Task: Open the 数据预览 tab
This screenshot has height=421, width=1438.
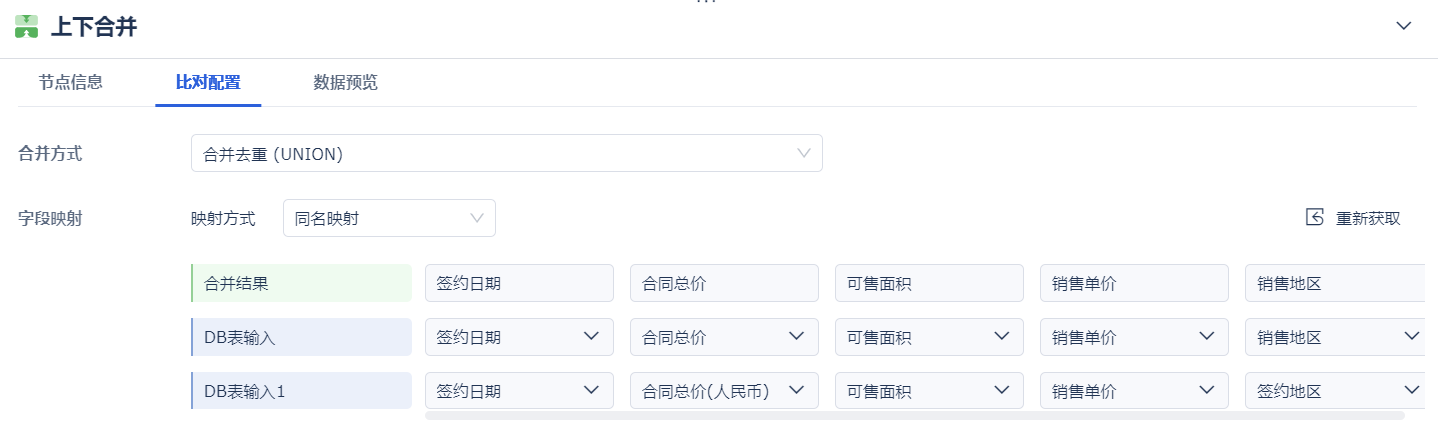Action: point(345,82)
